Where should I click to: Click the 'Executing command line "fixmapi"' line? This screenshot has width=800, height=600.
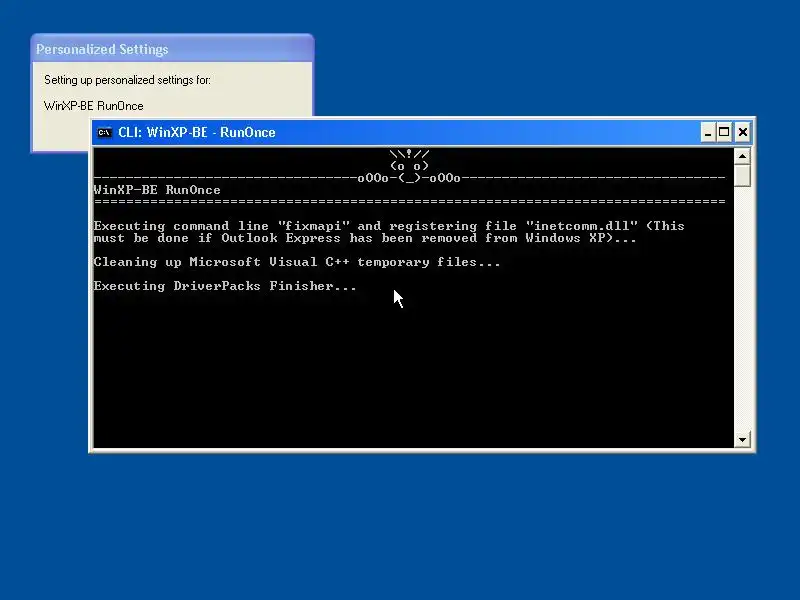pos(389,226)
